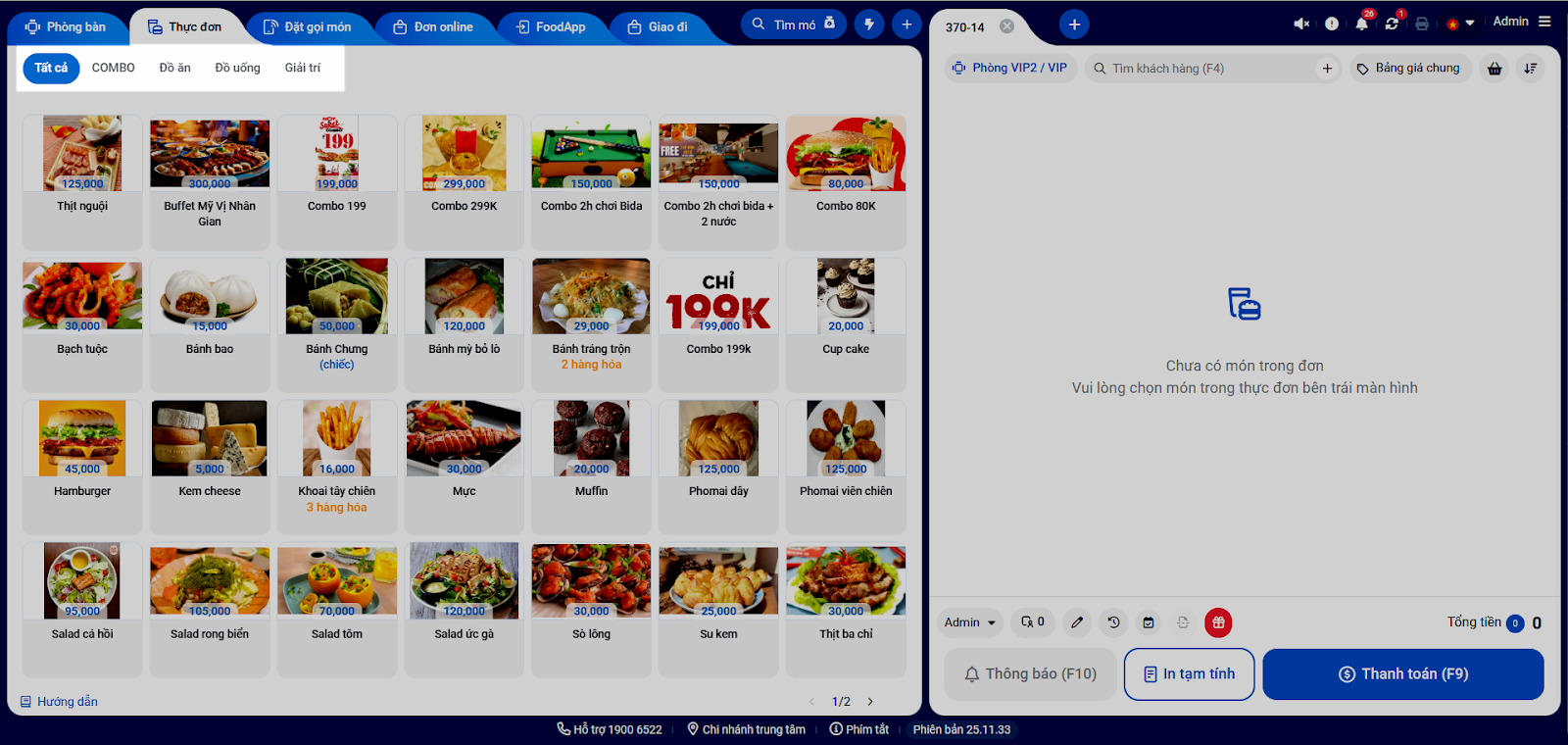Switch to the Thực đơn tab
Image resolution: width=1568 pixels, height=745 pixels.
(x=185, y=26)
